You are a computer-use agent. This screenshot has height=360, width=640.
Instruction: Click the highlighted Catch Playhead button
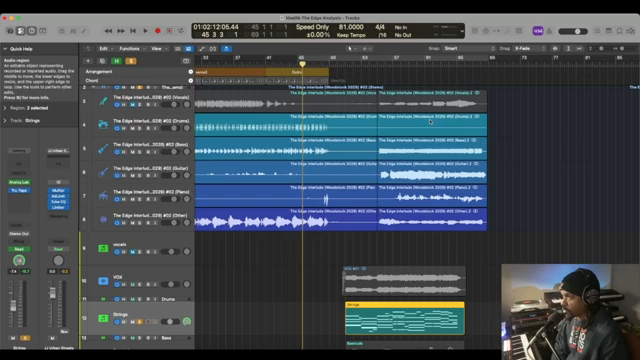click(227, 49)
